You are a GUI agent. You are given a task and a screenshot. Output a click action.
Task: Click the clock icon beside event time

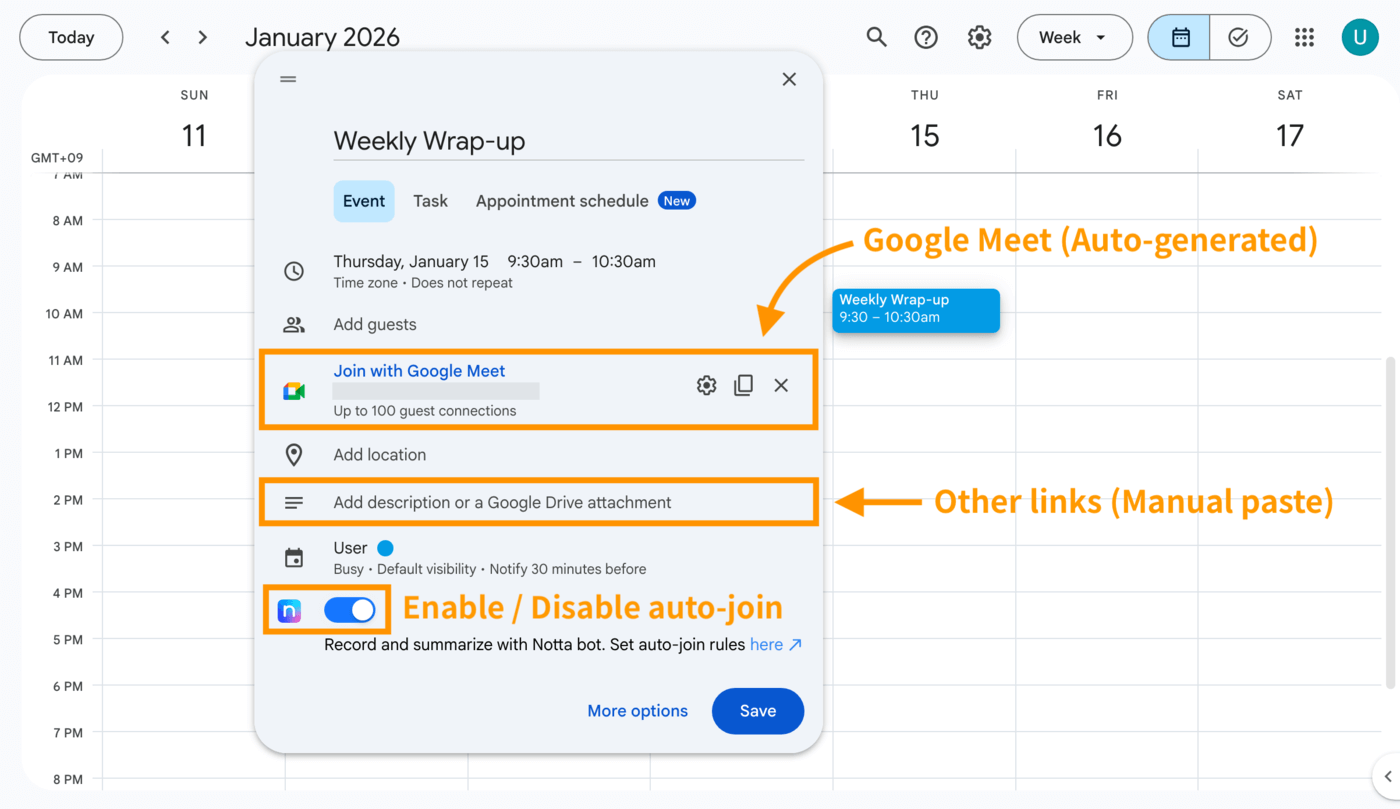pos(294,271)
